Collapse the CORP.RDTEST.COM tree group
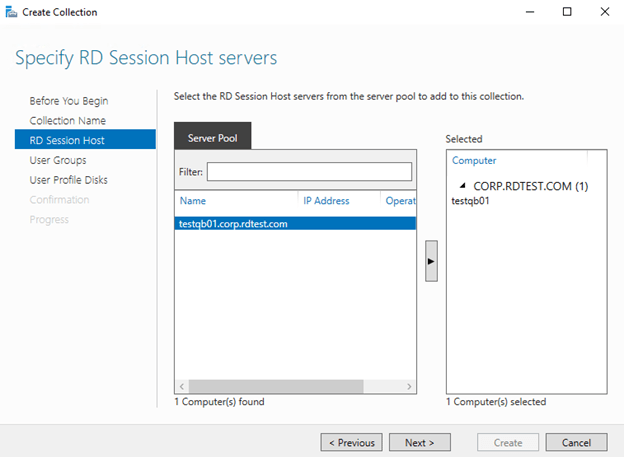The height and width of the screenshot is (457, 624). point(463,186)
